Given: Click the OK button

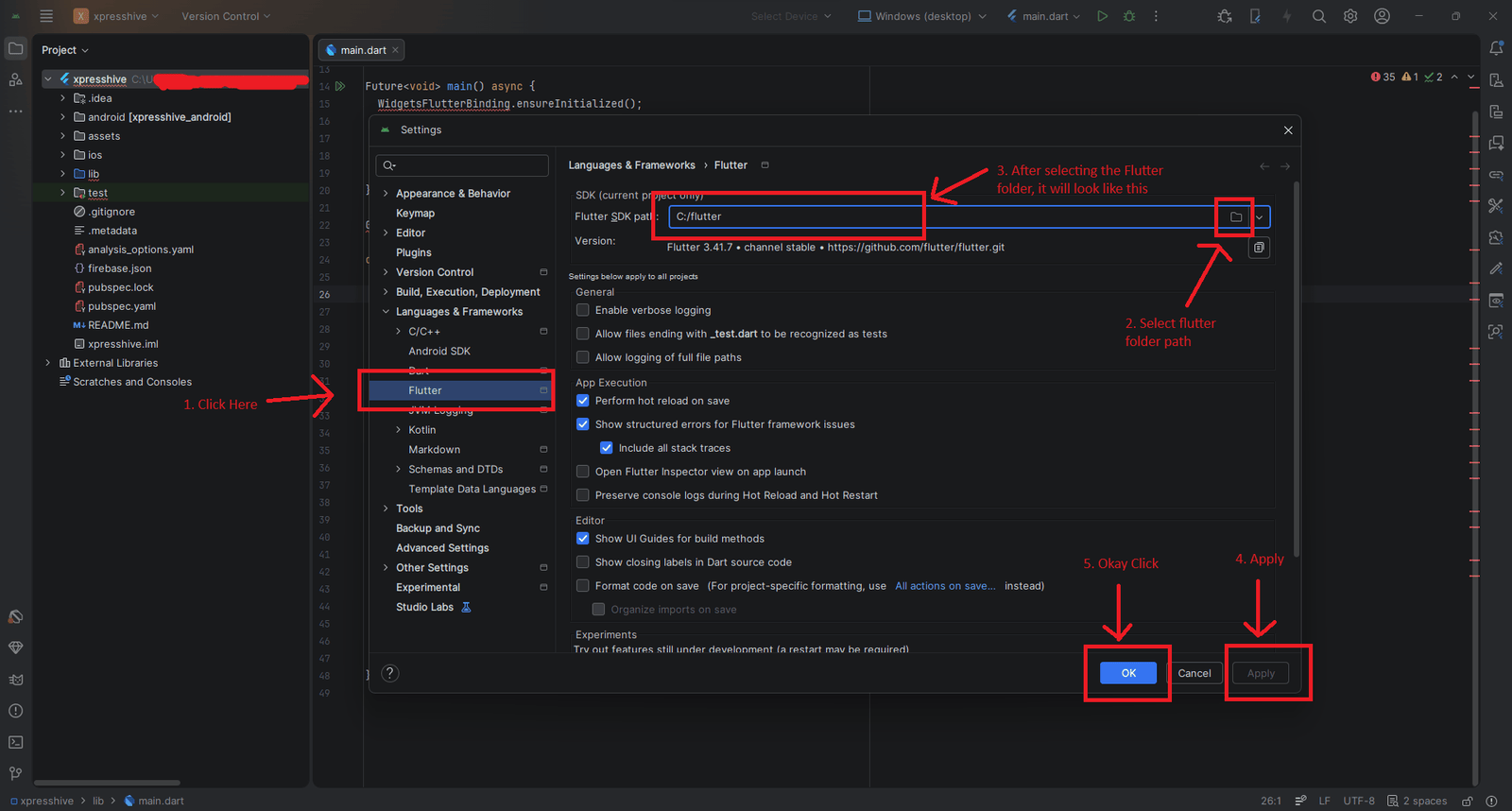Looking at the screenshot, I should [1128, 673].
